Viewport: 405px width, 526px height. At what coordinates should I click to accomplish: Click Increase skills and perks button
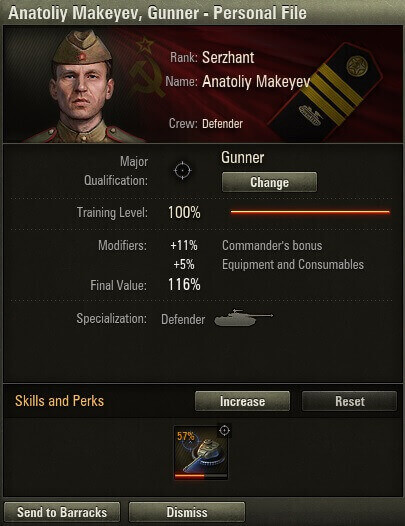242,401
